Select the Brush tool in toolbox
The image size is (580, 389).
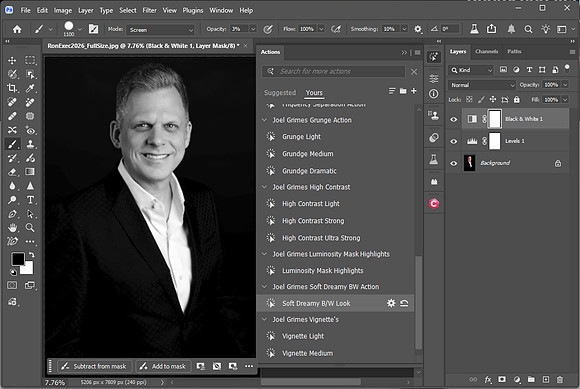pos(12,144)
